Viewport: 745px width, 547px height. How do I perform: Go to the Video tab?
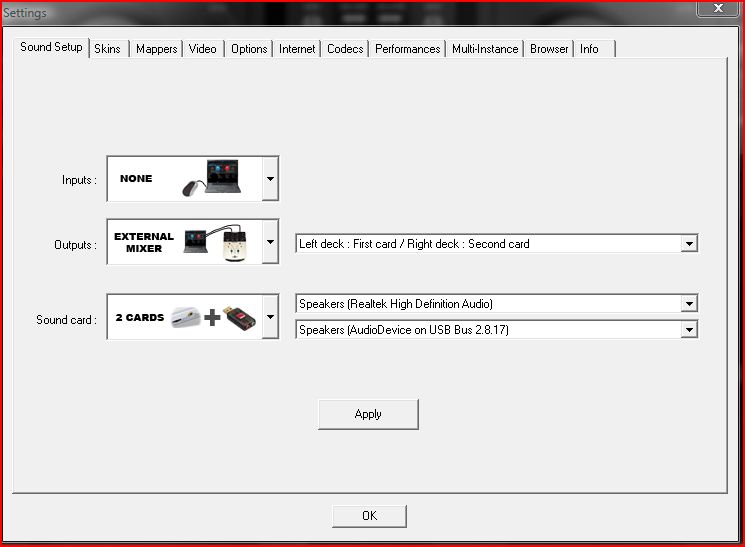click(x=202, y=49)
